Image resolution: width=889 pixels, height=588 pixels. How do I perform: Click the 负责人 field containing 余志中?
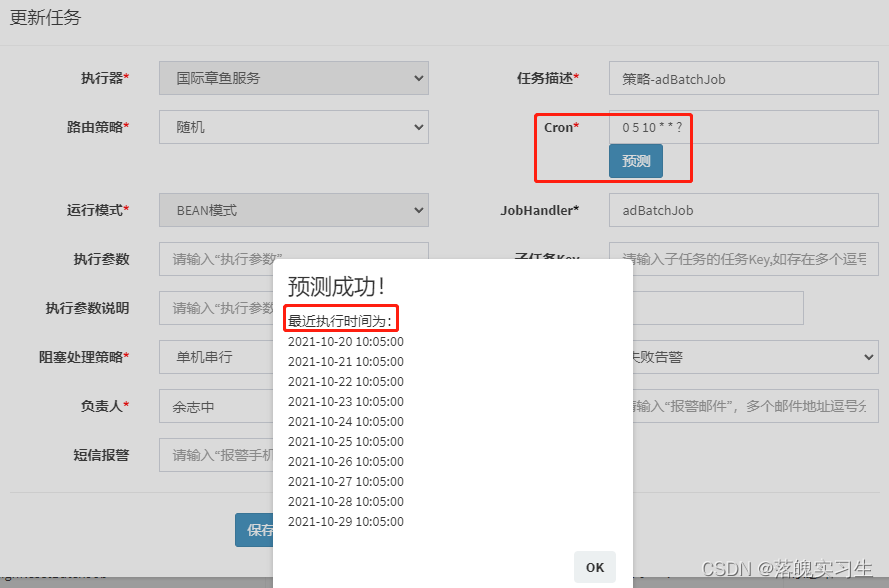click(216, 406)
